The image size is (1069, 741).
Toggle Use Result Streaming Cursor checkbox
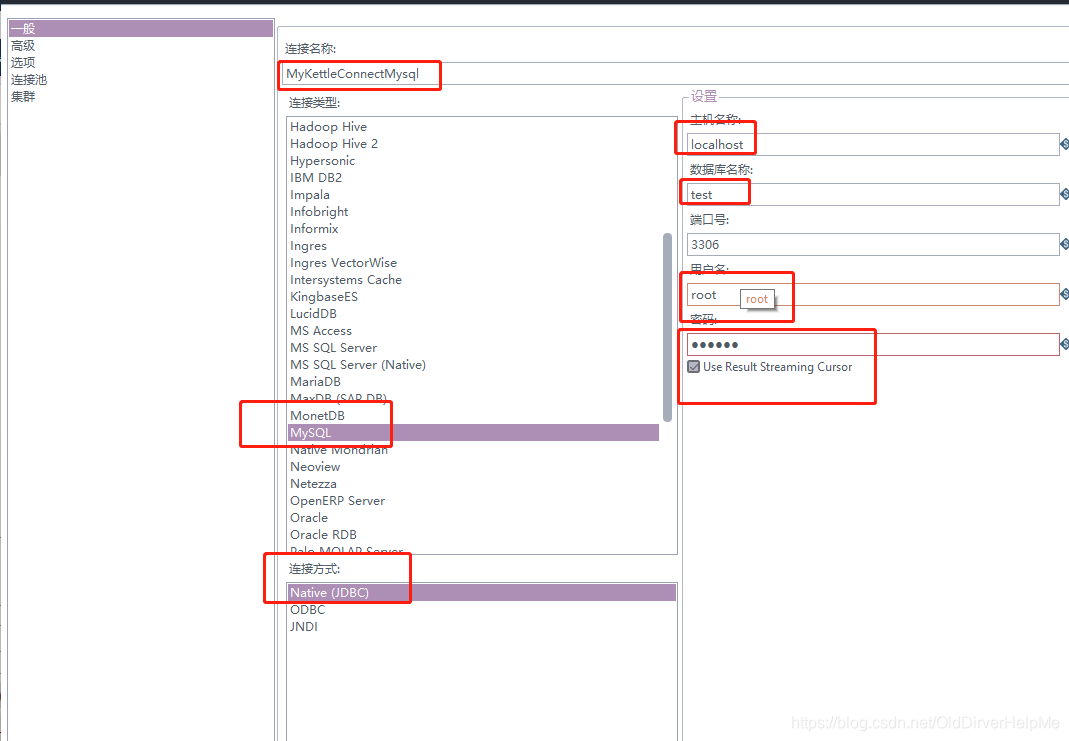(694, 367)
